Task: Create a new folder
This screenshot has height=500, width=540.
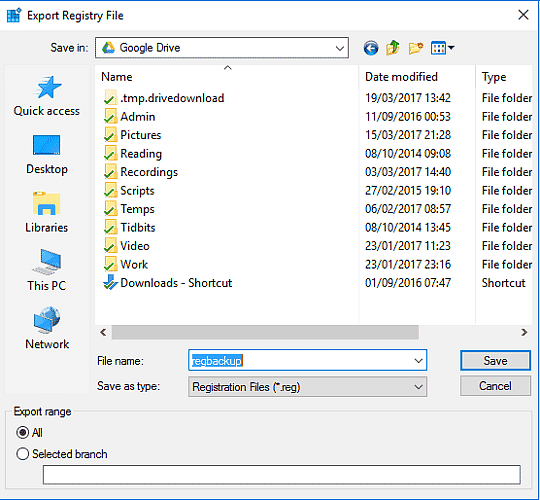Action: 416,48
